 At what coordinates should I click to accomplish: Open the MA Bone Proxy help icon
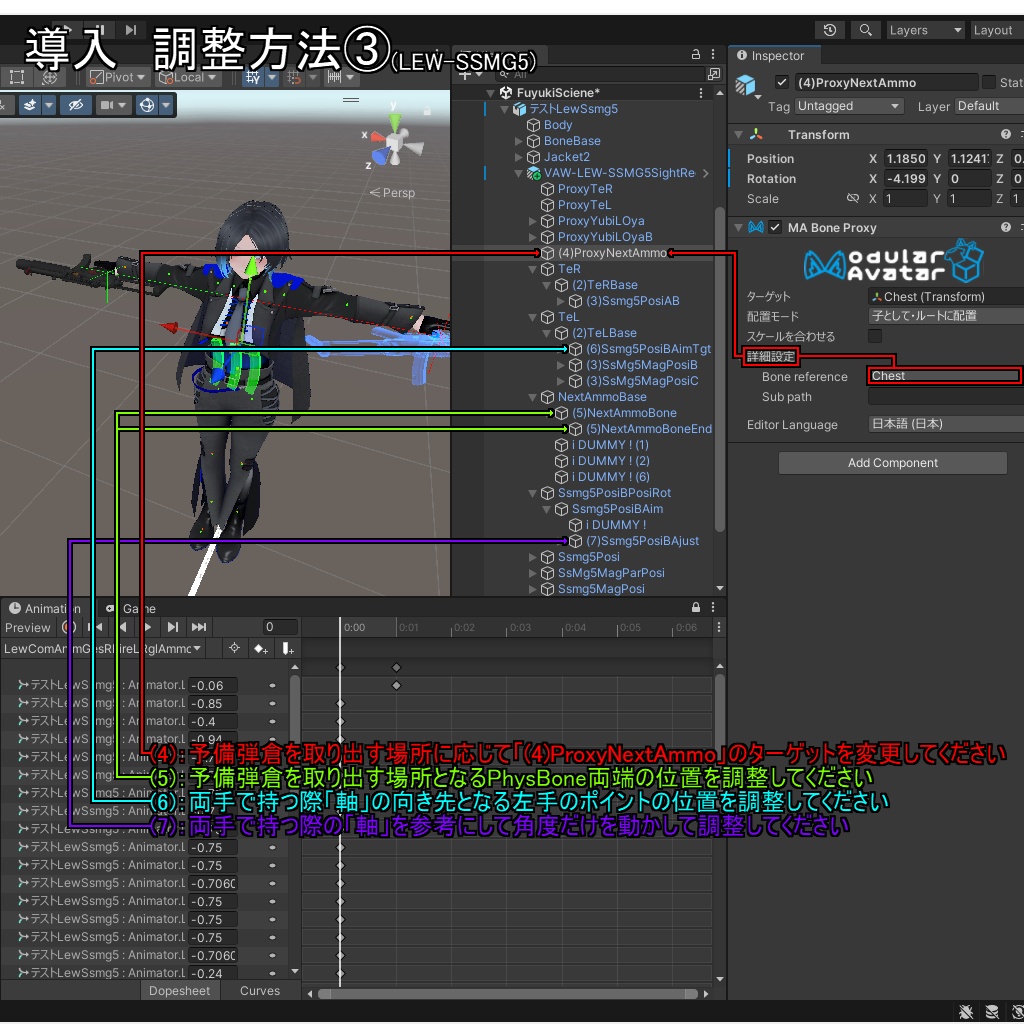(x=1006, y=227)
